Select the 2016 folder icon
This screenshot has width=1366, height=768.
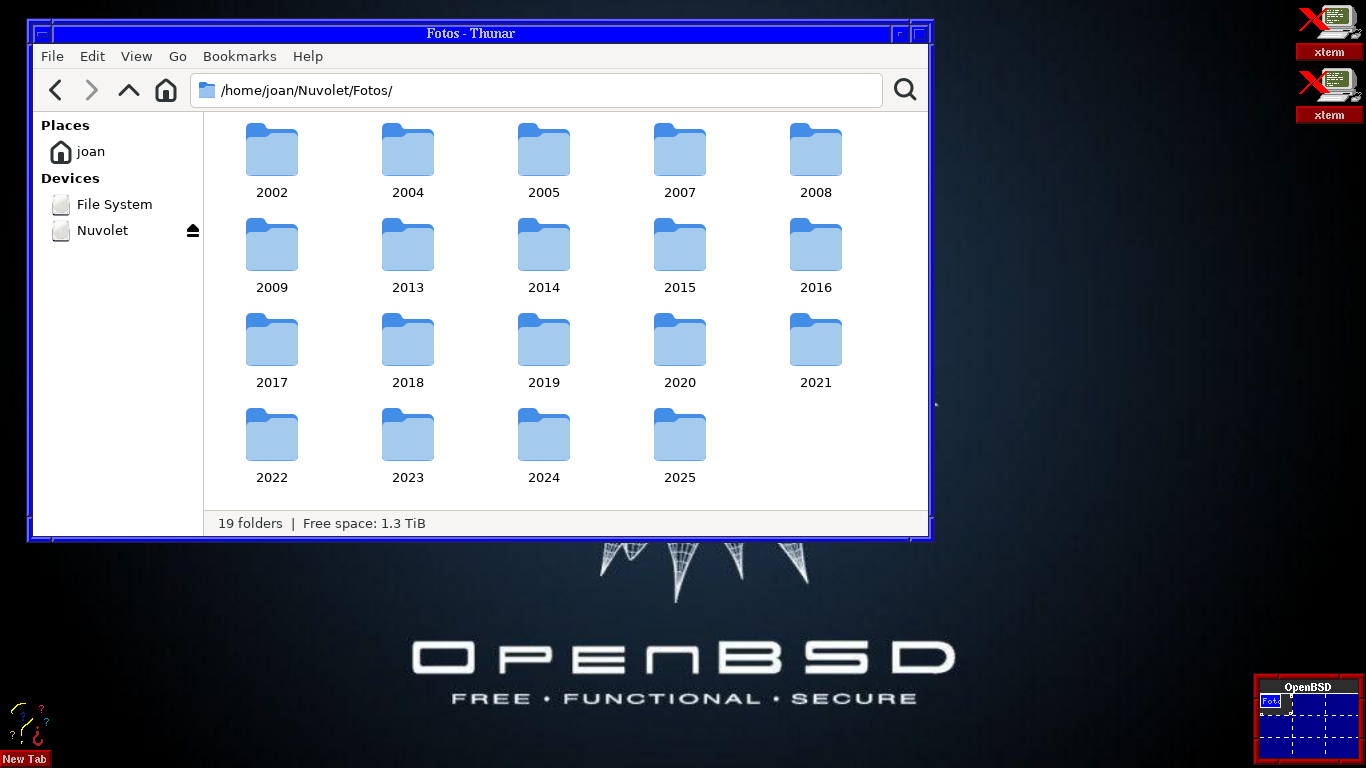point(816,245)
